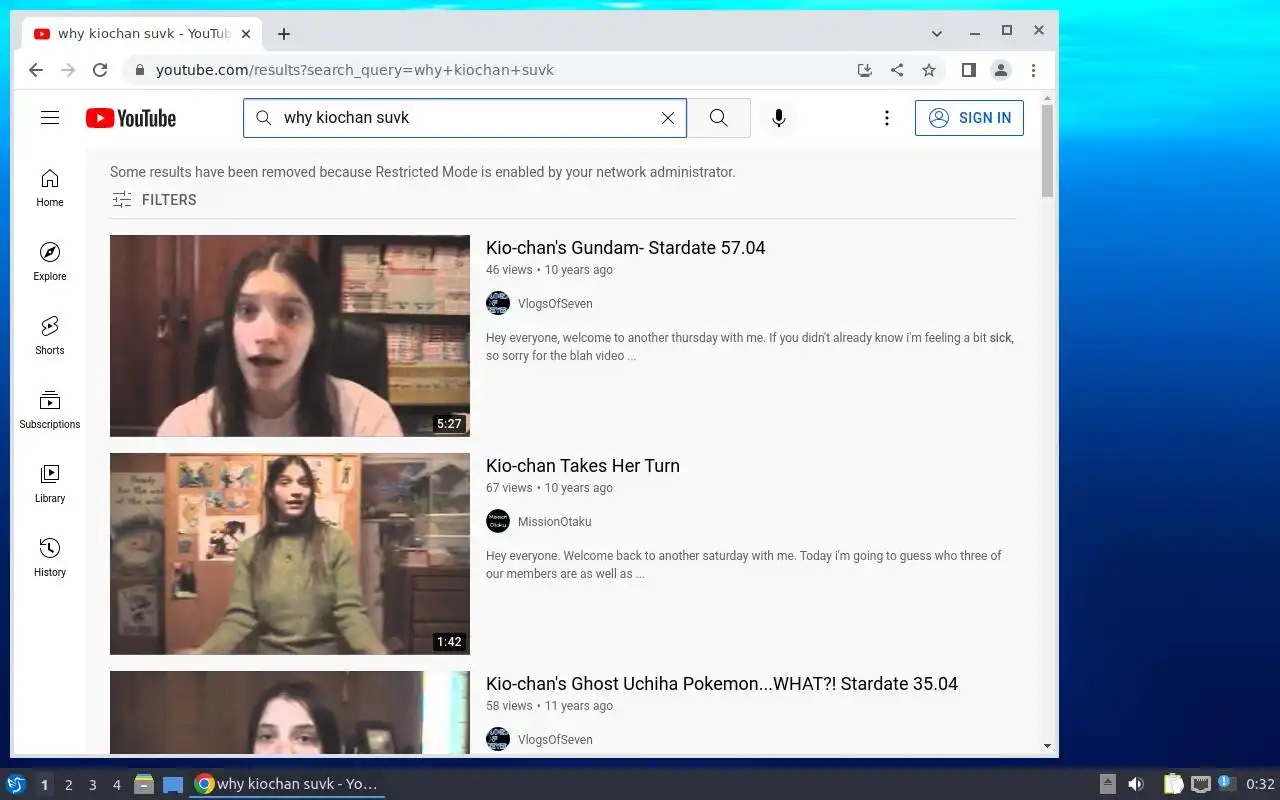Open 'Kio-chan's Gundam- Stardate 57.04' title
Viewport: 1280px width, 800px height.
click(626, 248)
